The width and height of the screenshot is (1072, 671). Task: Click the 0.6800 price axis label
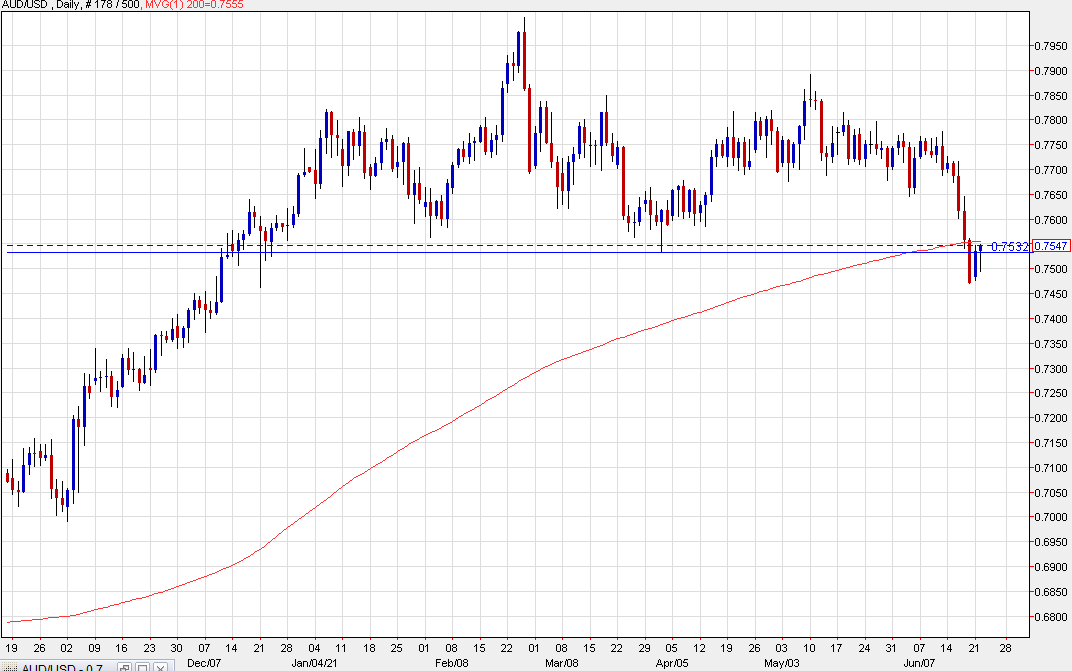pos(1050,617)
